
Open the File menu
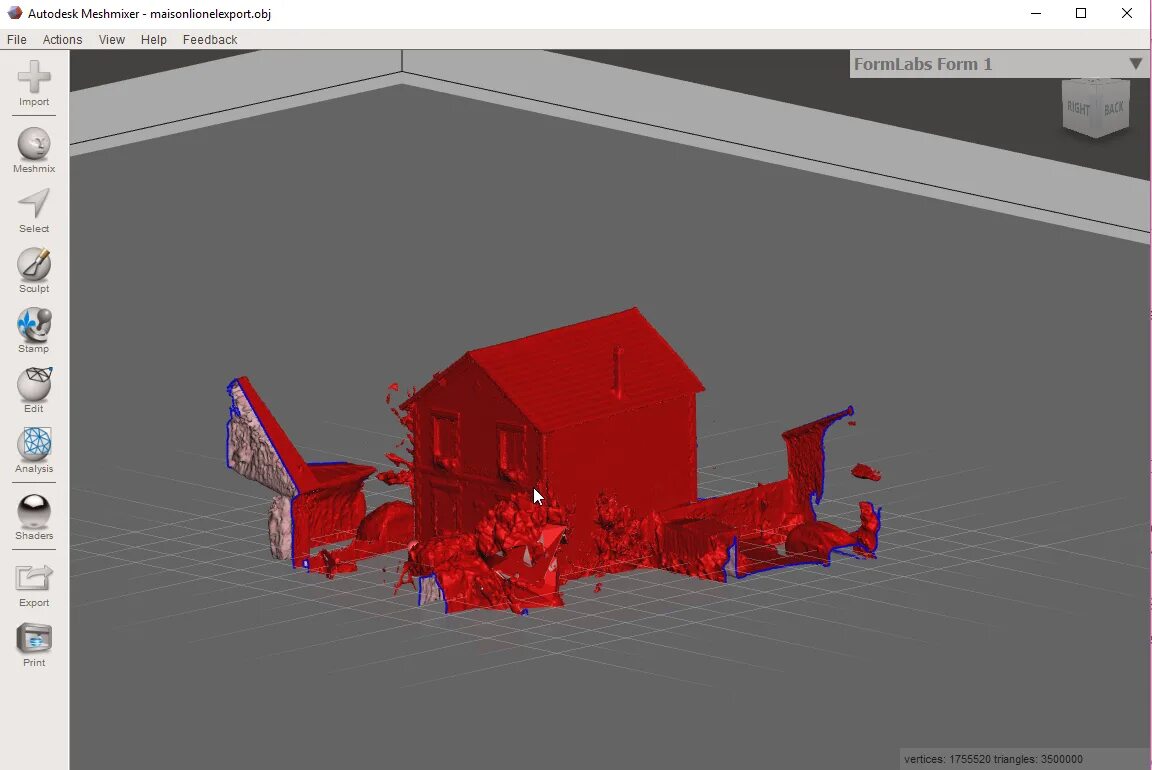16,40
